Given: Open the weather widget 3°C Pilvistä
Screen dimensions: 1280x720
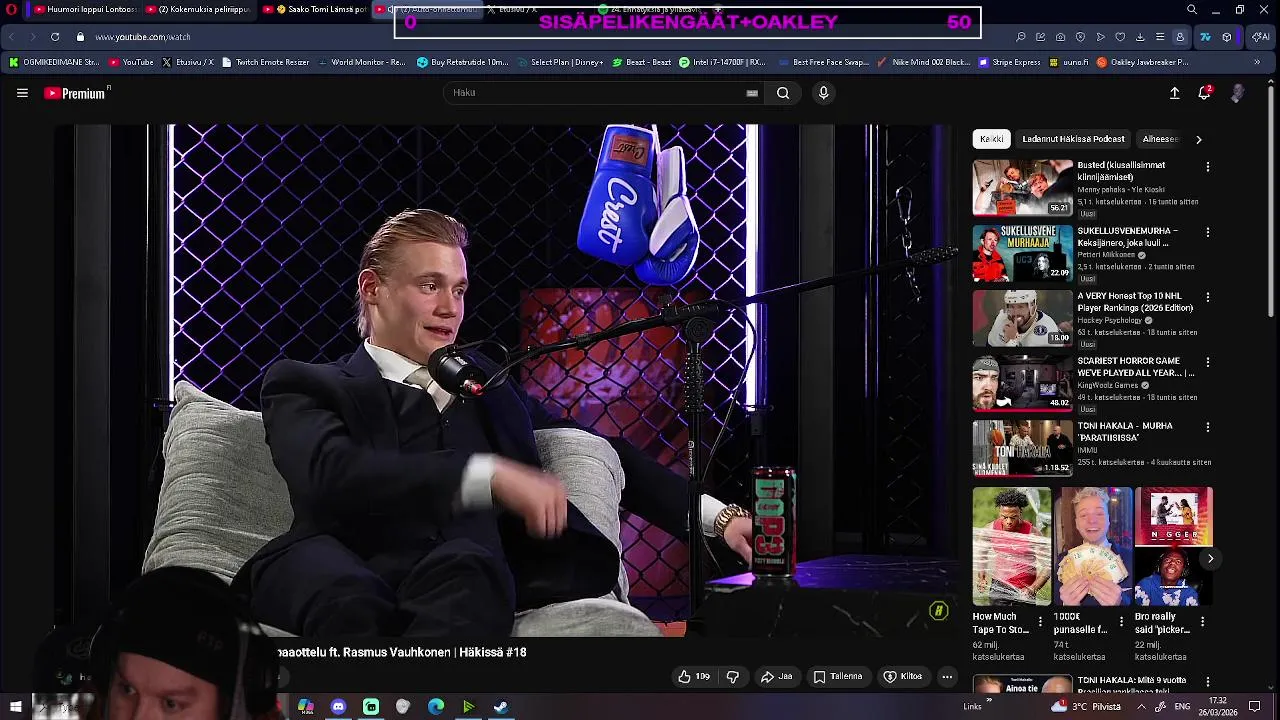Looking at the screenshot, I should (x=1086, y=707).
